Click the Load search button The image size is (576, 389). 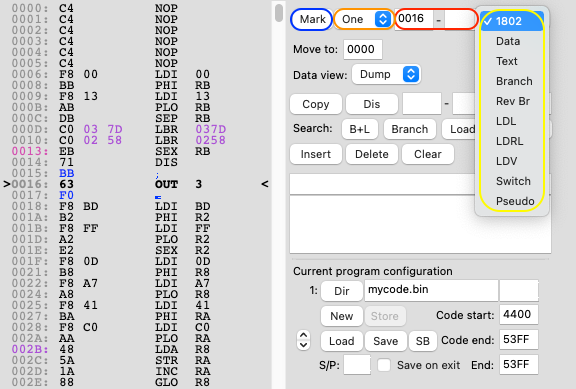[460, 129]
